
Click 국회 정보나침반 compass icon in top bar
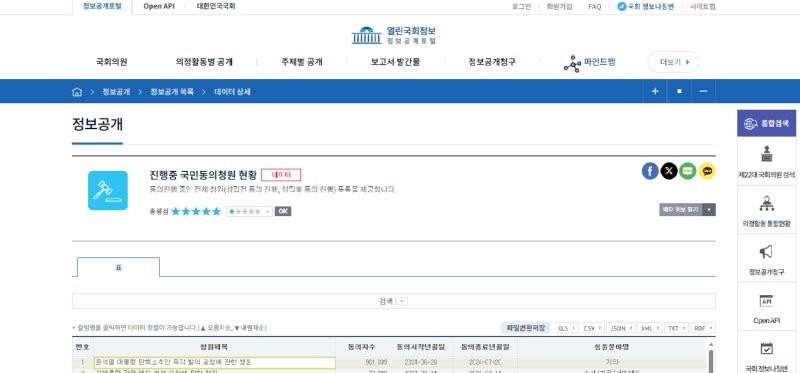coord(621,7)
